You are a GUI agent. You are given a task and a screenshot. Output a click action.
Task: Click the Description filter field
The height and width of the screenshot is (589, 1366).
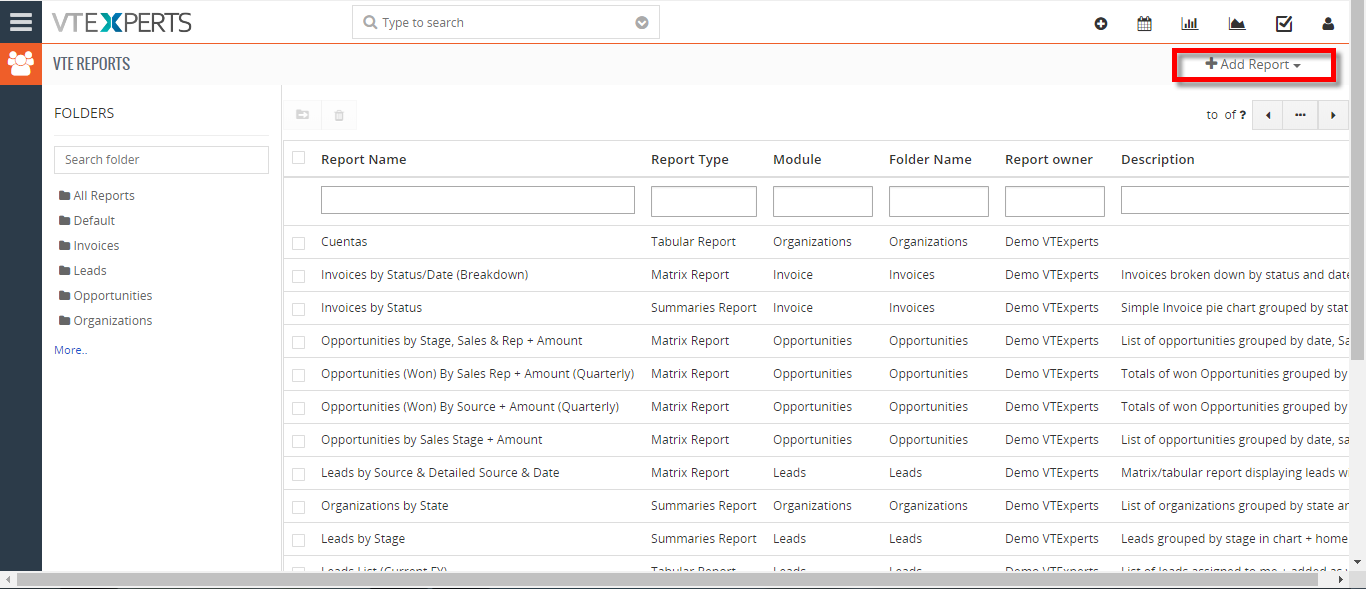tap(1236, 200)
